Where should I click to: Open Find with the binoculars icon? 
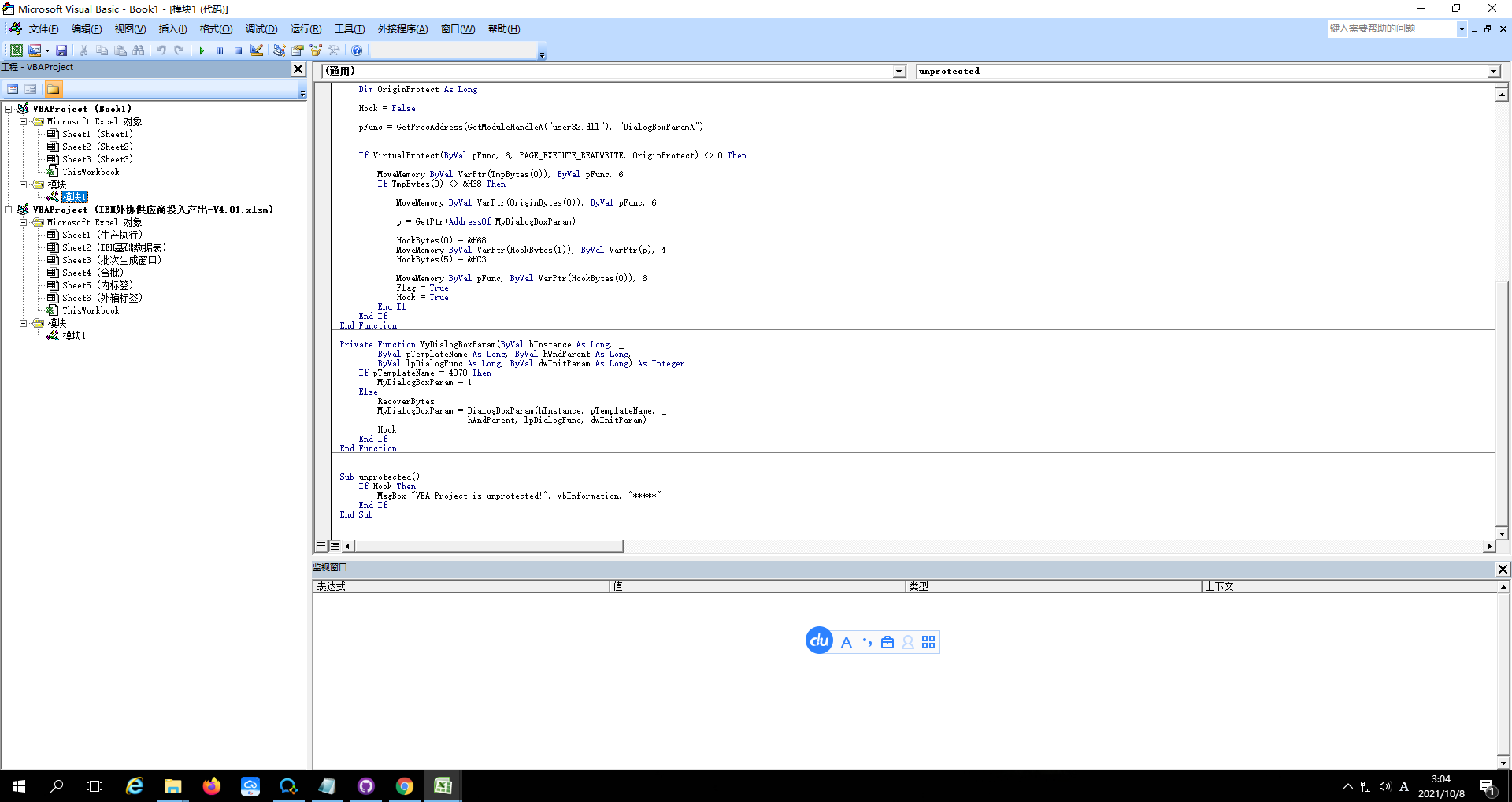click(139, 50)
